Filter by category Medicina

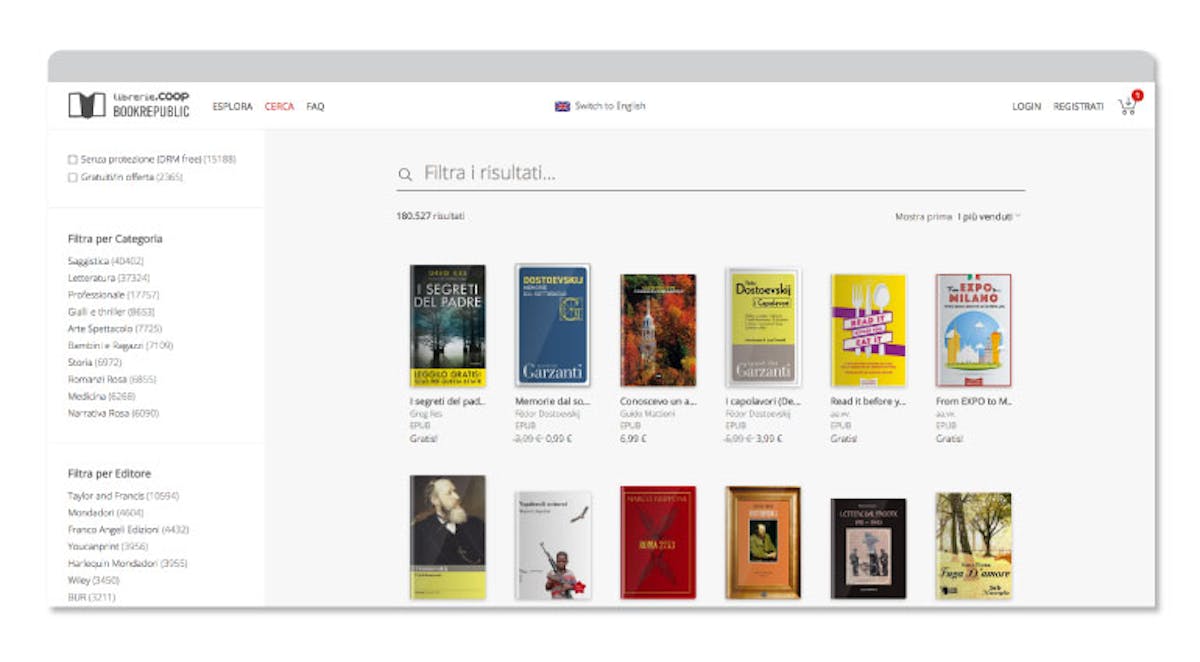coord(101,396)
